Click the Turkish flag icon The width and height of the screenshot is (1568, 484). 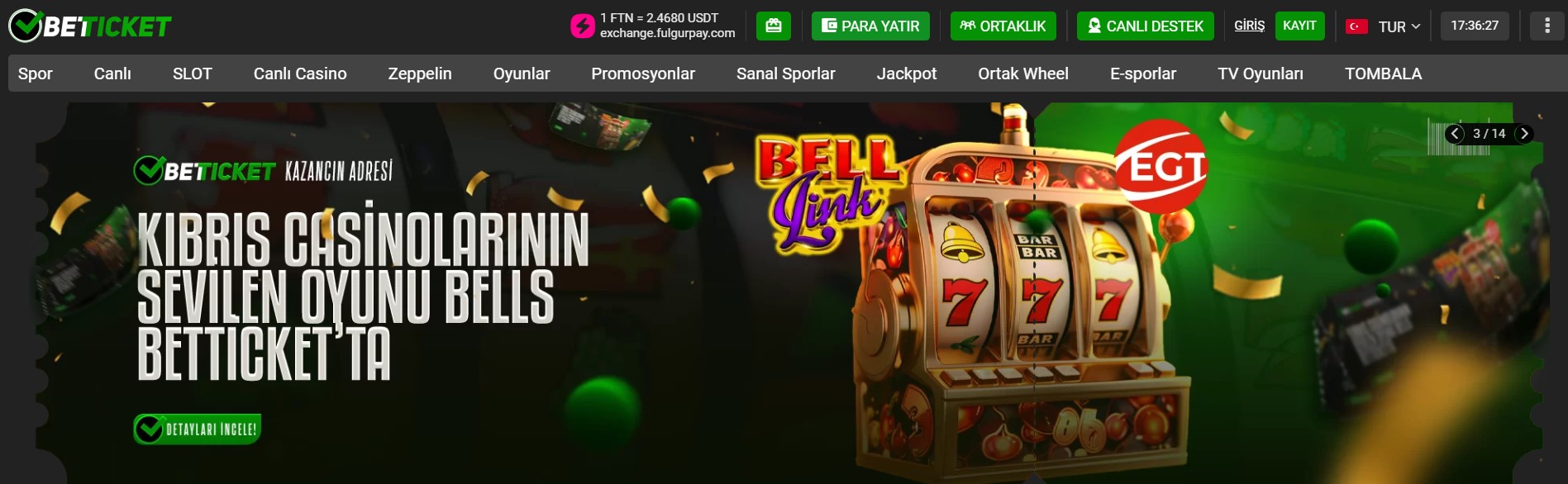click(1356, 26)
